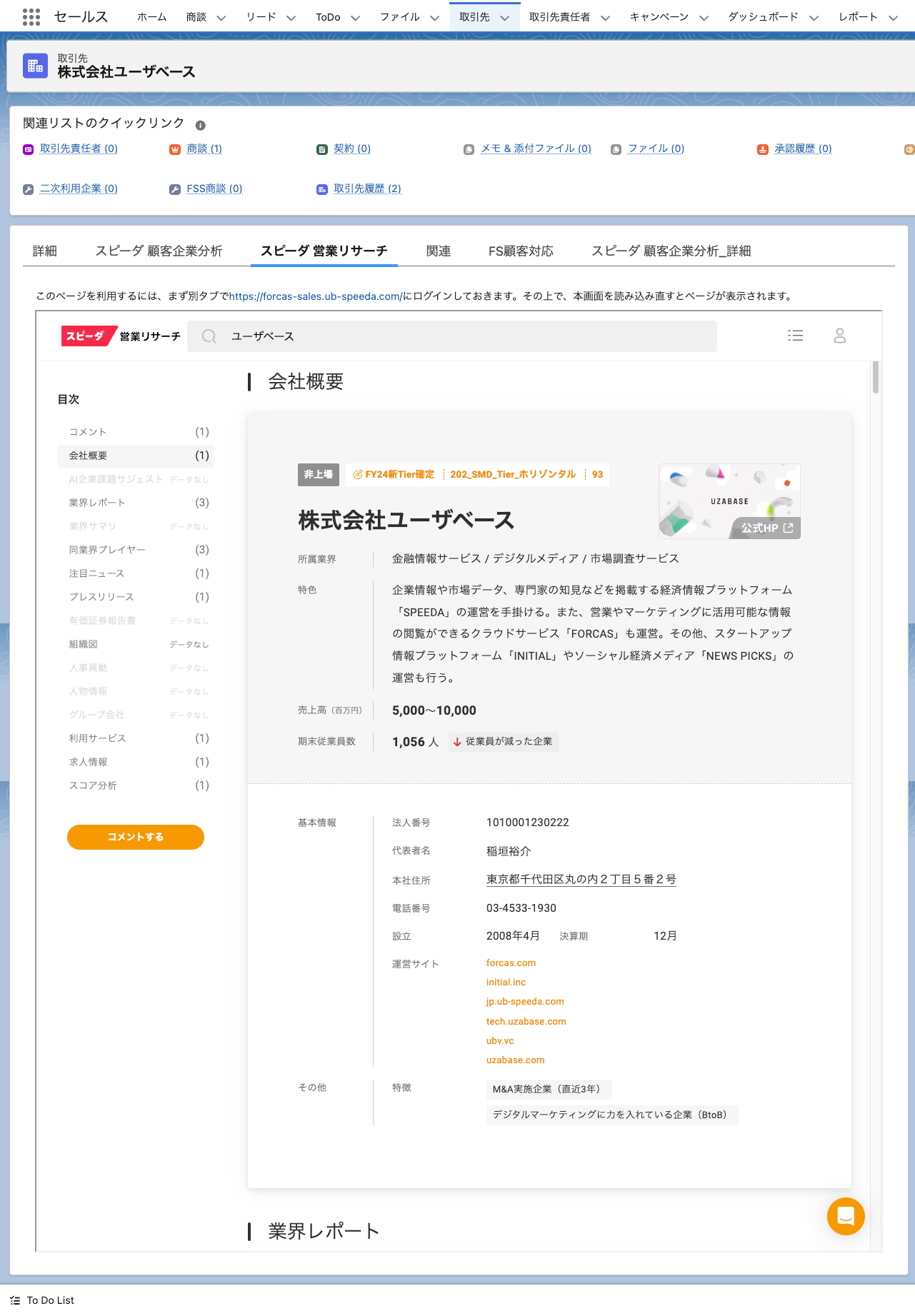Click the purple icon beside 取引先責任者 (0)

tap(29, 149)
